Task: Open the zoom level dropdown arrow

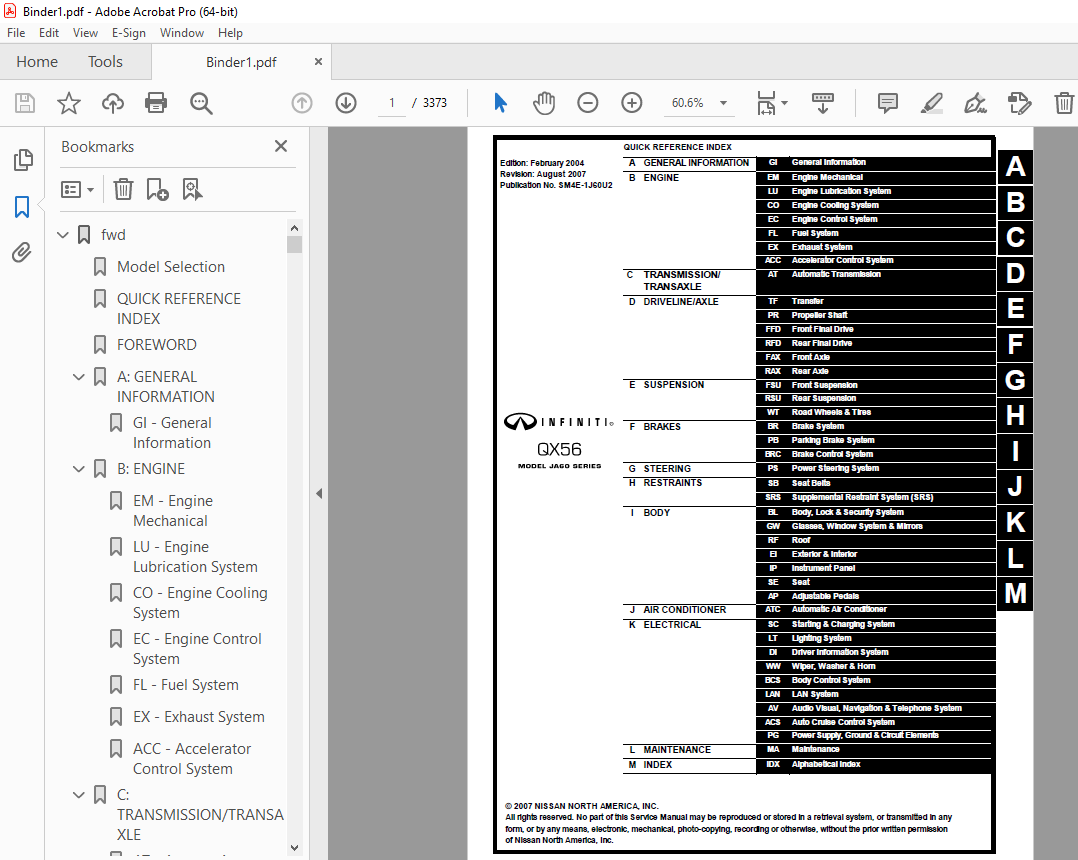Action: 723,103
